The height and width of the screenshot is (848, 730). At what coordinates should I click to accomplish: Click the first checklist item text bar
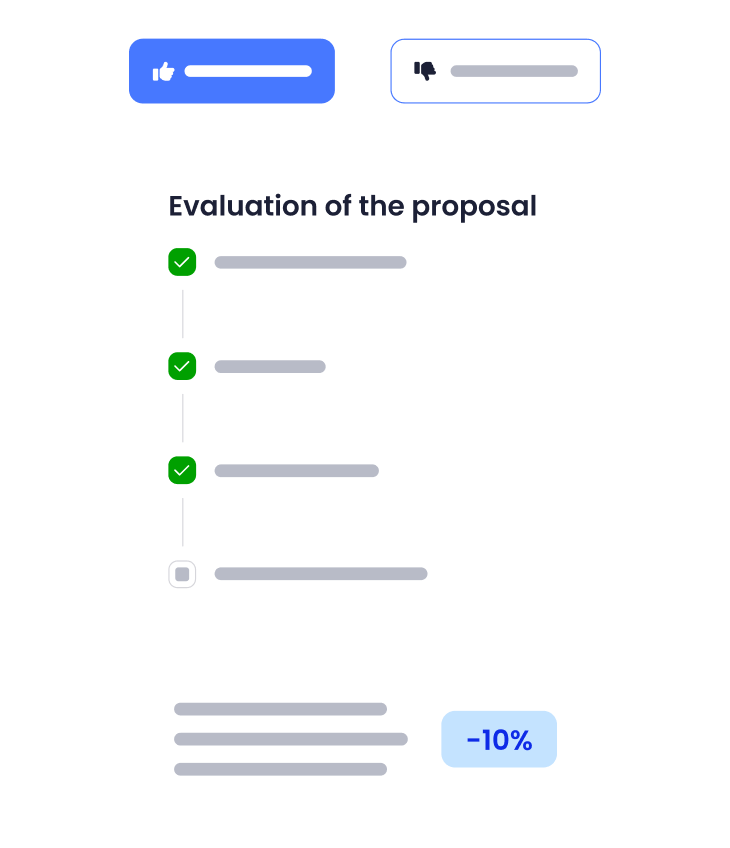310,262
